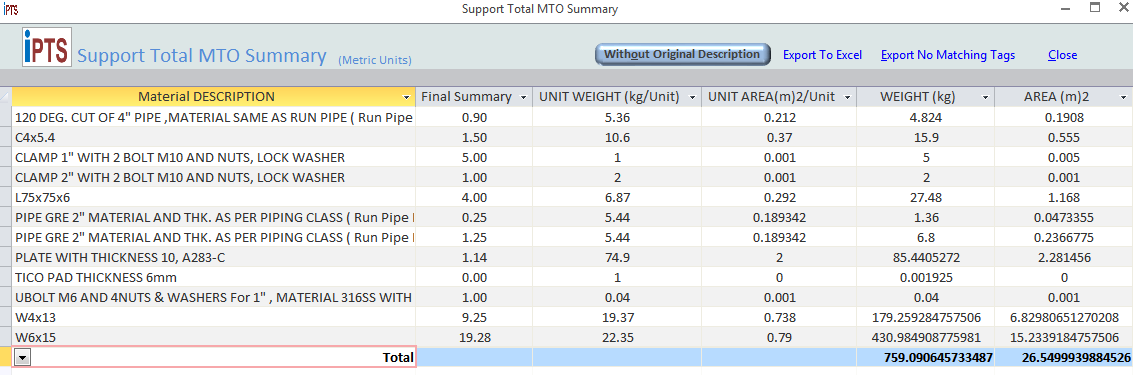Click the Export To Excel link
1133x375 pixels.
tap(822, 55)
